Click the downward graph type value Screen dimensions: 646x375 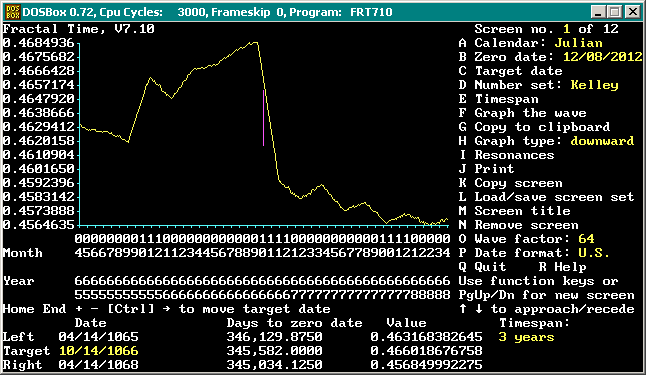602,141
